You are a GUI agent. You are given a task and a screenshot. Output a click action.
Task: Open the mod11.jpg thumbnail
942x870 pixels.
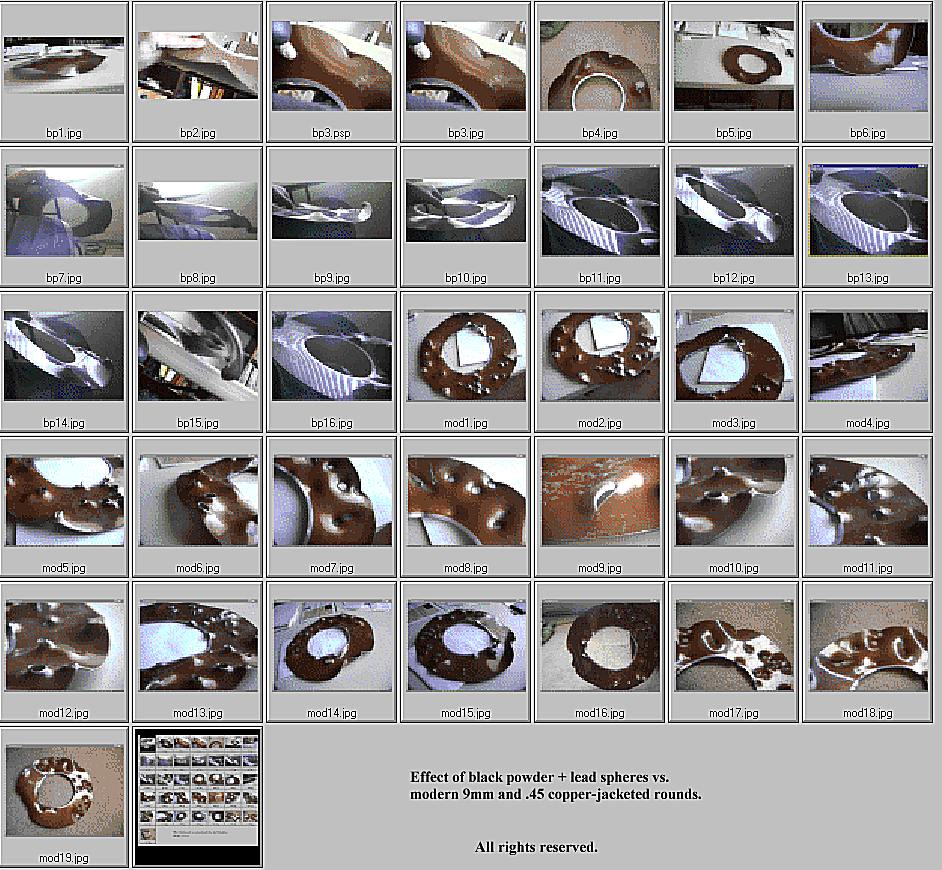point(868,500)
